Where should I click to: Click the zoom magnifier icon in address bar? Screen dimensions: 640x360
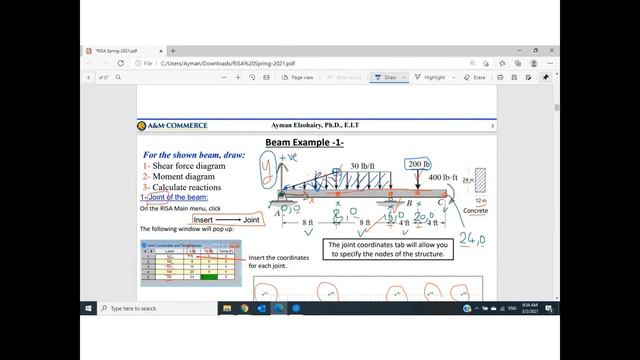[x=472, y=63]
